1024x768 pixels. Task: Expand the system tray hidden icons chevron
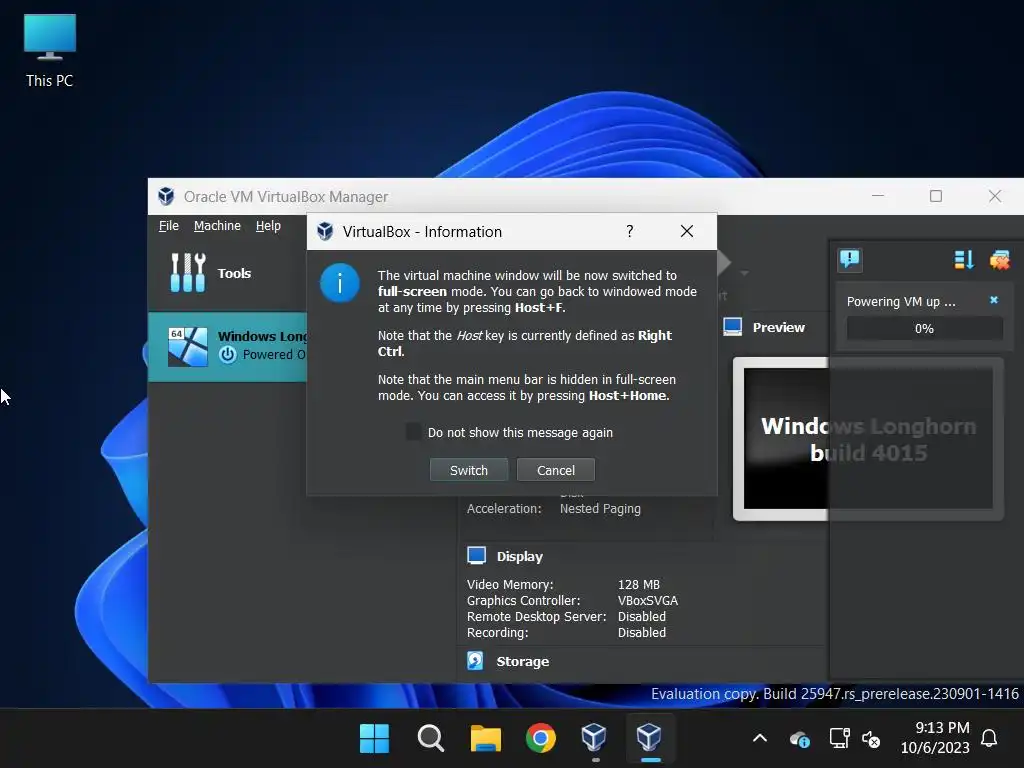point(760,739)
